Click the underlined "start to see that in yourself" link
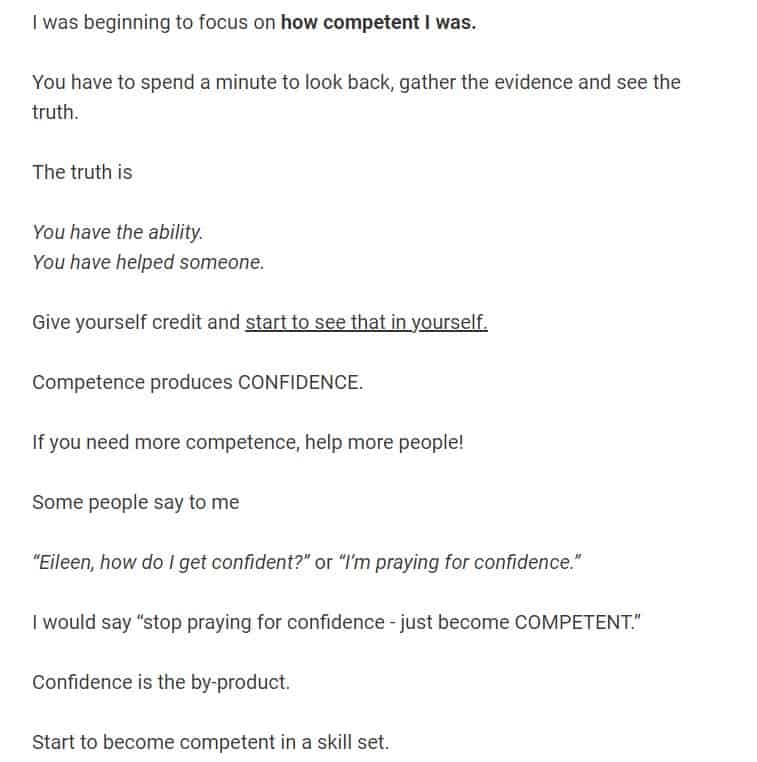 tap(366, 323)
